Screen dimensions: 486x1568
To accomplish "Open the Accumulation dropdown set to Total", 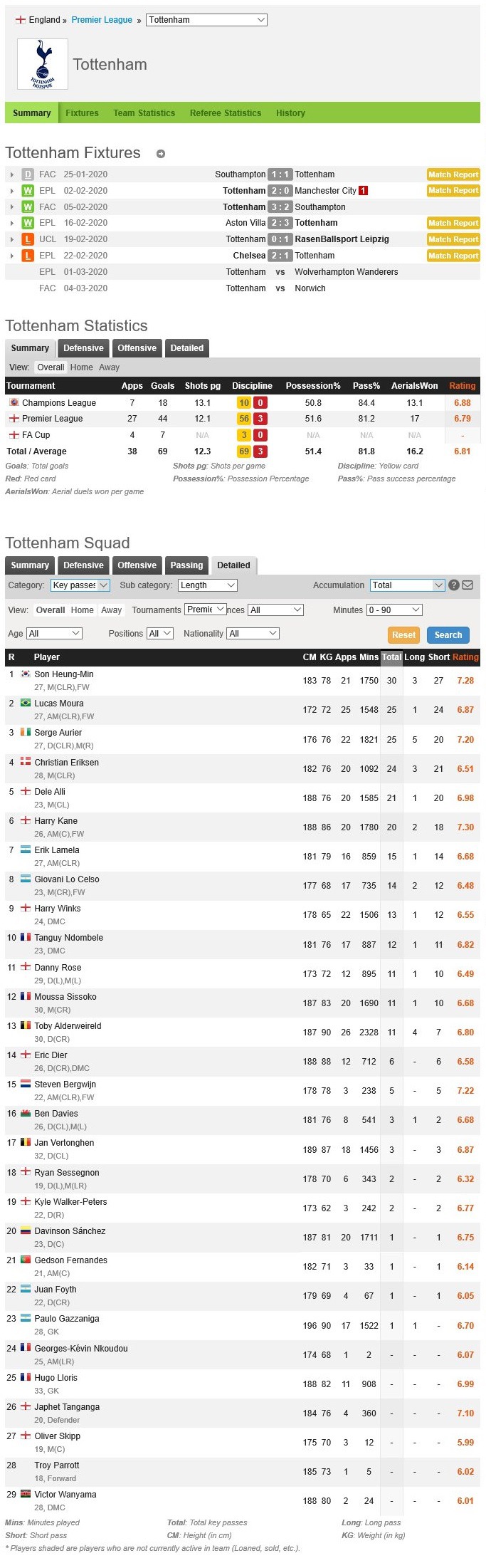I will 408,585.
